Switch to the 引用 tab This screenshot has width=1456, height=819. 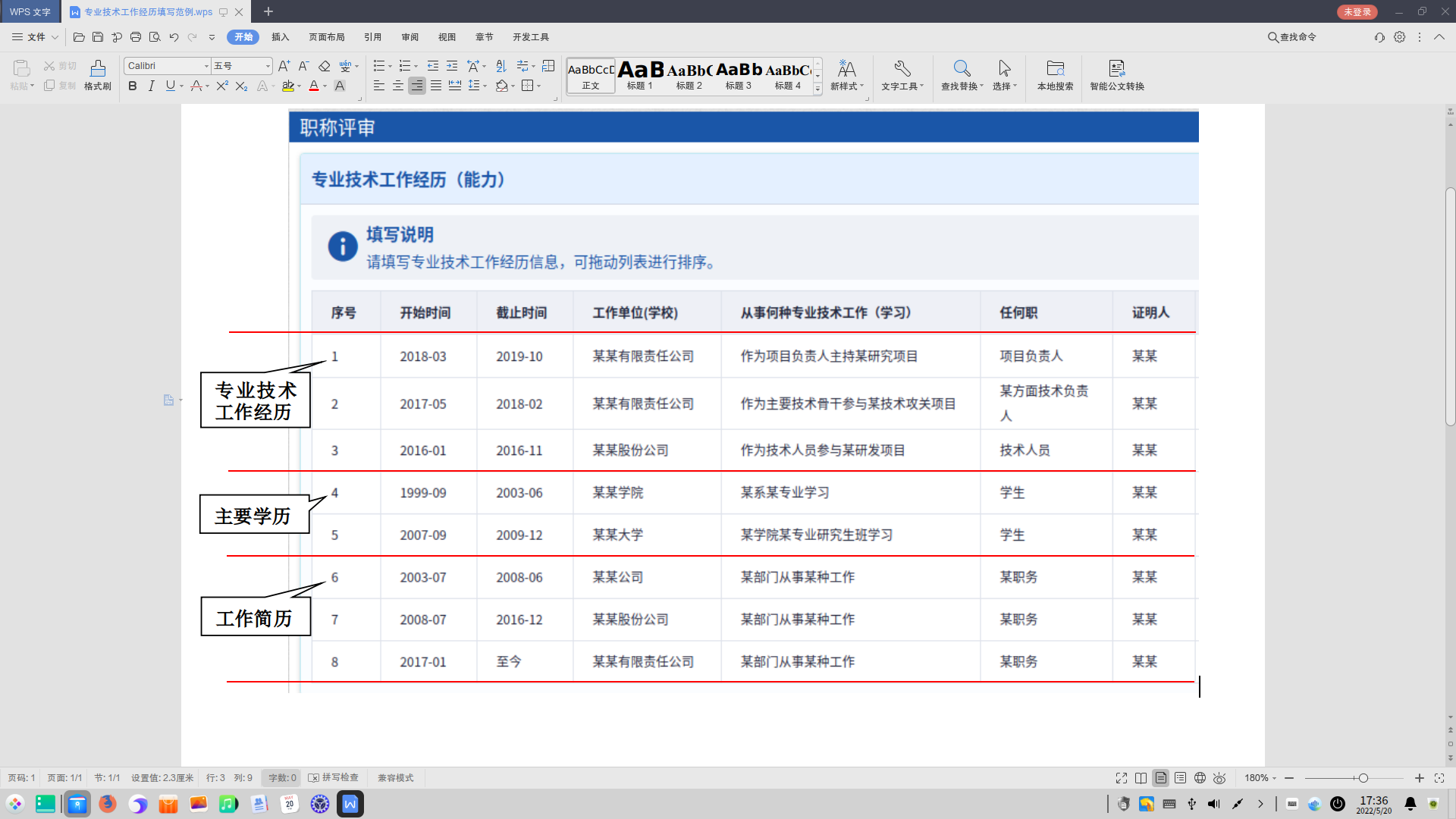(372, 37)
